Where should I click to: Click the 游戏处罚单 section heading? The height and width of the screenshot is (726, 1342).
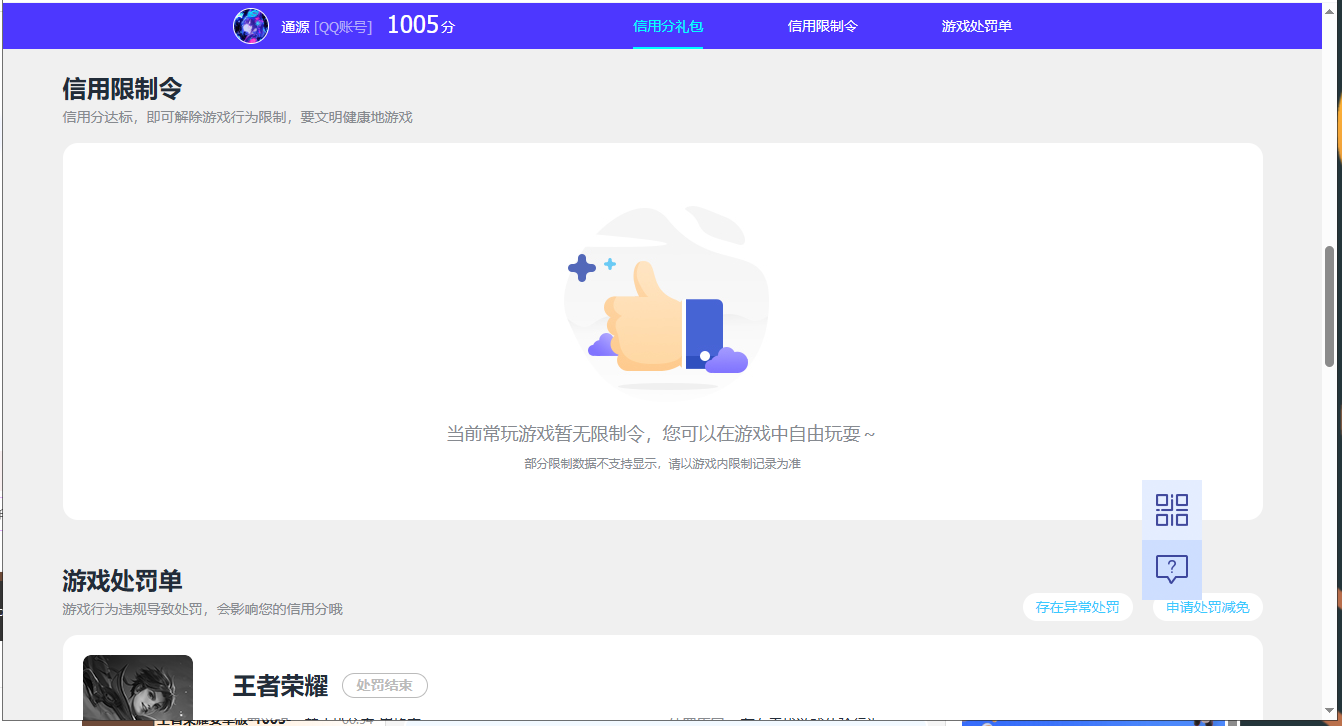(122, 581)
